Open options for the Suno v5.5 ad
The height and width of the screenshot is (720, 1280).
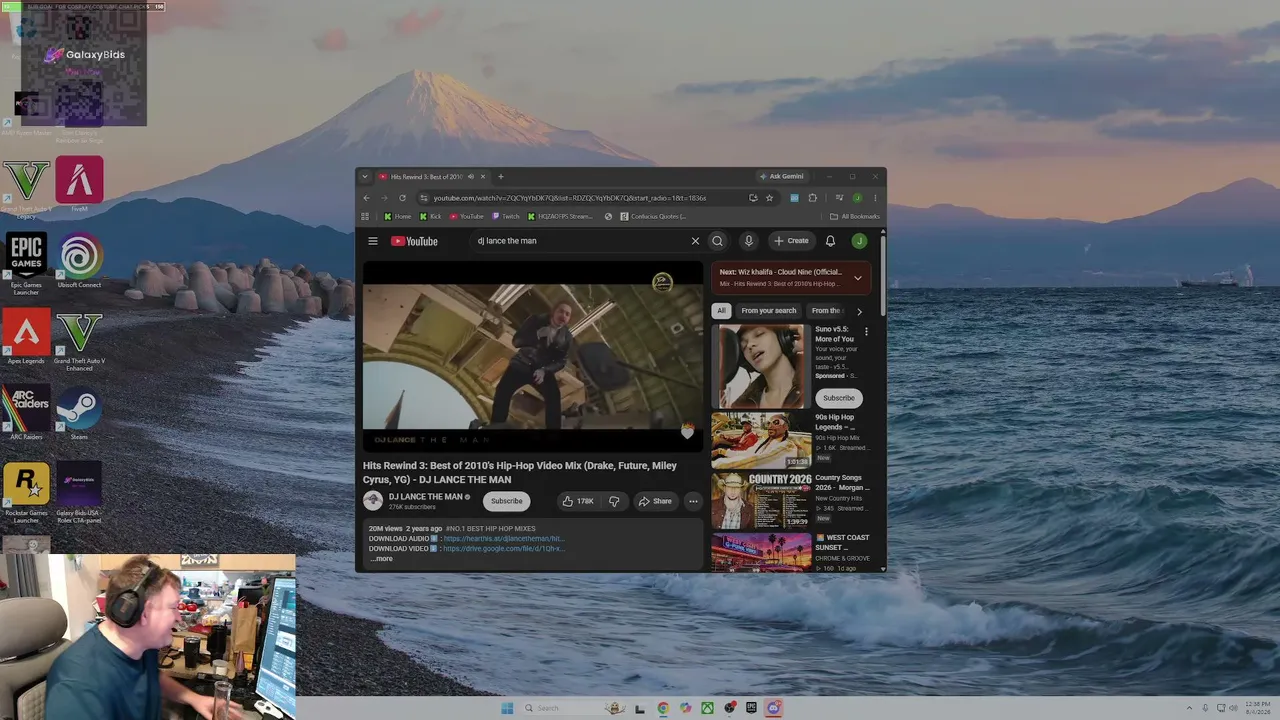[x=866, y=331]
